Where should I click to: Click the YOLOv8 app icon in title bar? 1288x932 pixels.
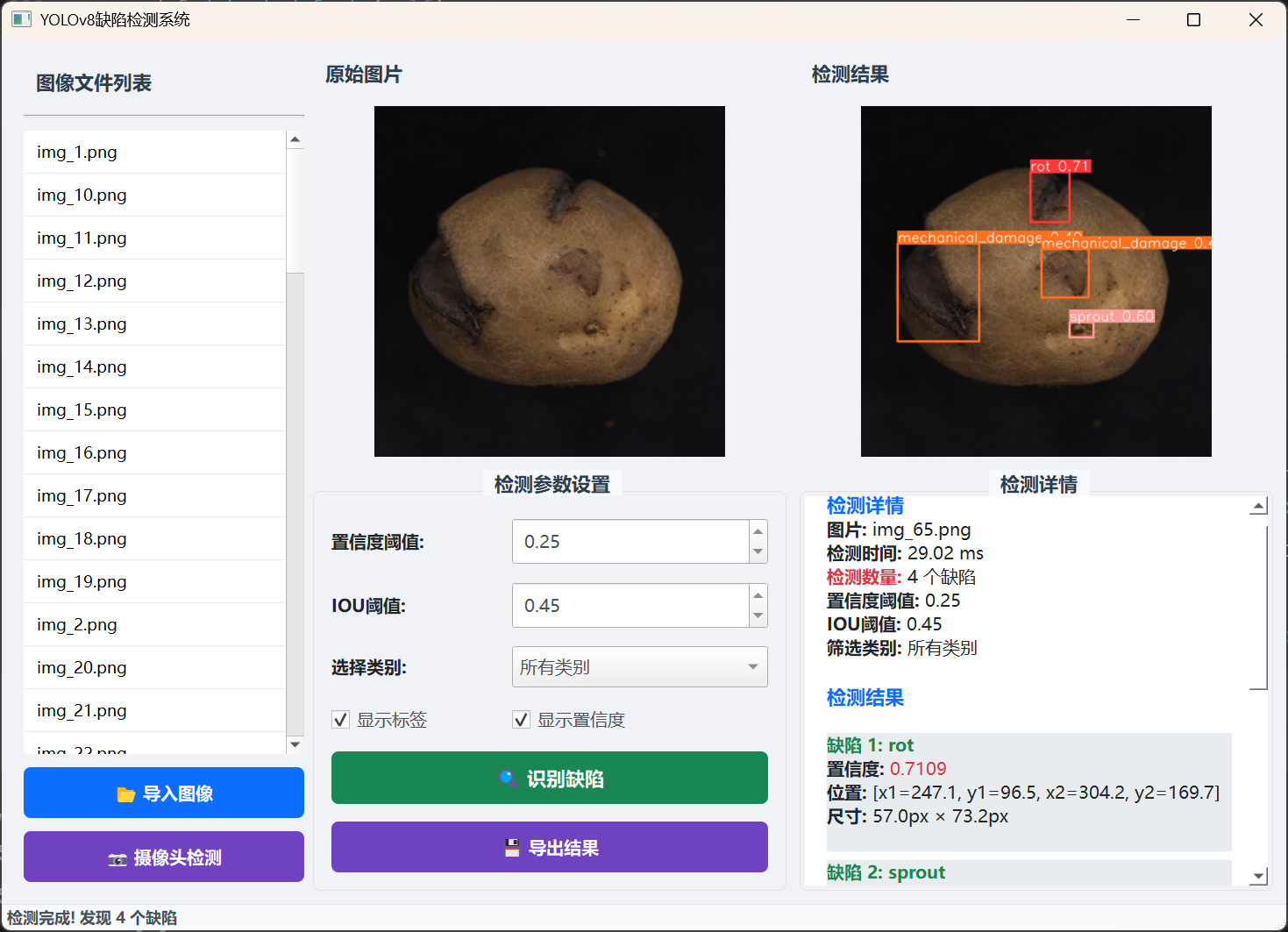[x=22, y=19]
